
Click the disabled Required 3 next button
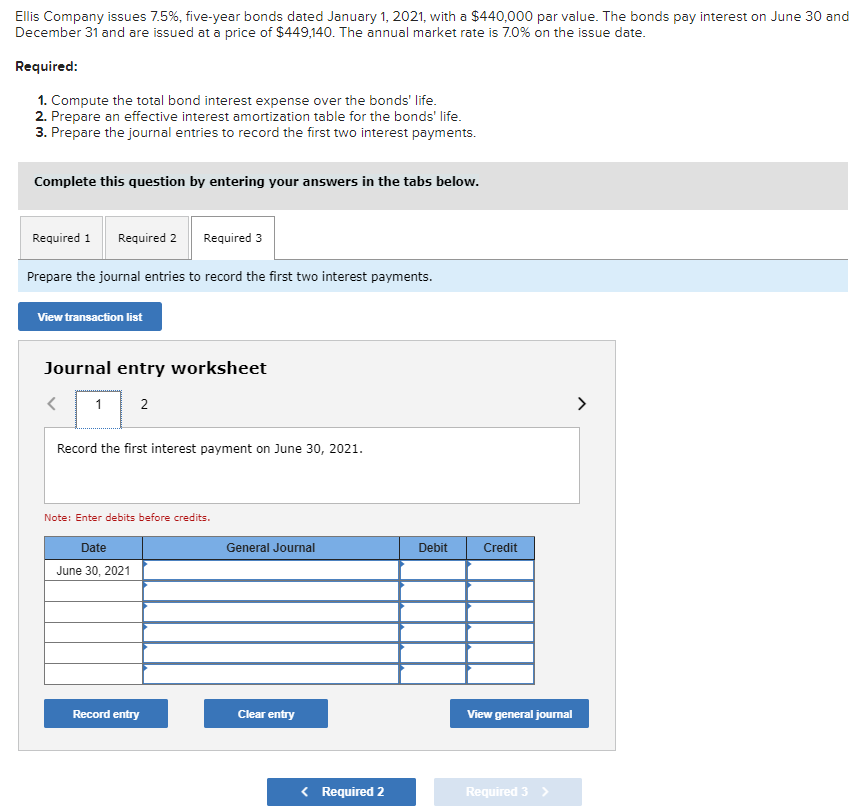click(x=507, y=792)
